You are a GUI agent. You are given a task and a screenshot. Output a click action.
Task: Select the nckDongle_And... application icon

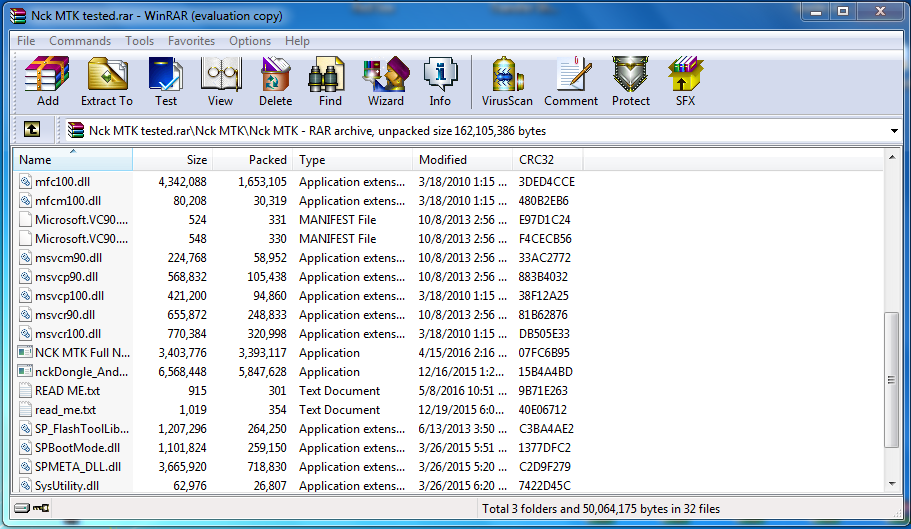25,372
